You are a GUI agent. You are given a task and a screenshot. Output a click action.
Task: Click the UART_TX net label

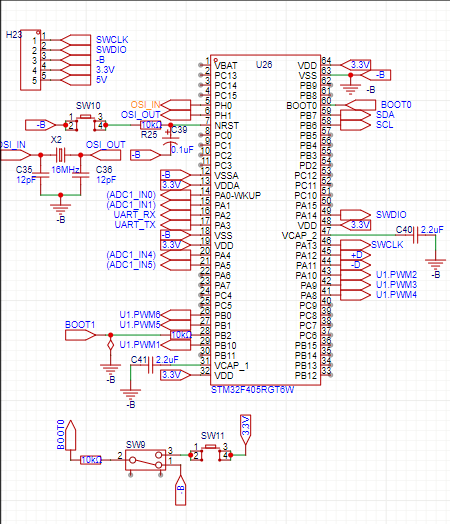(135, 225)
